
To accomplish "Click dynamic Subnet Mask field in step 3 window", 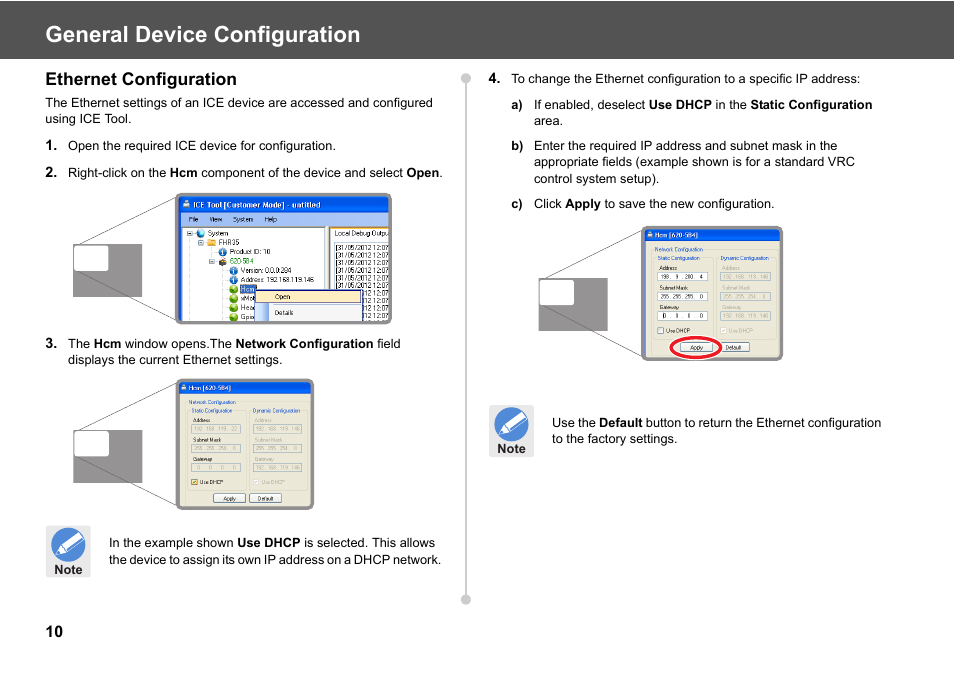I will coord(277,448).
